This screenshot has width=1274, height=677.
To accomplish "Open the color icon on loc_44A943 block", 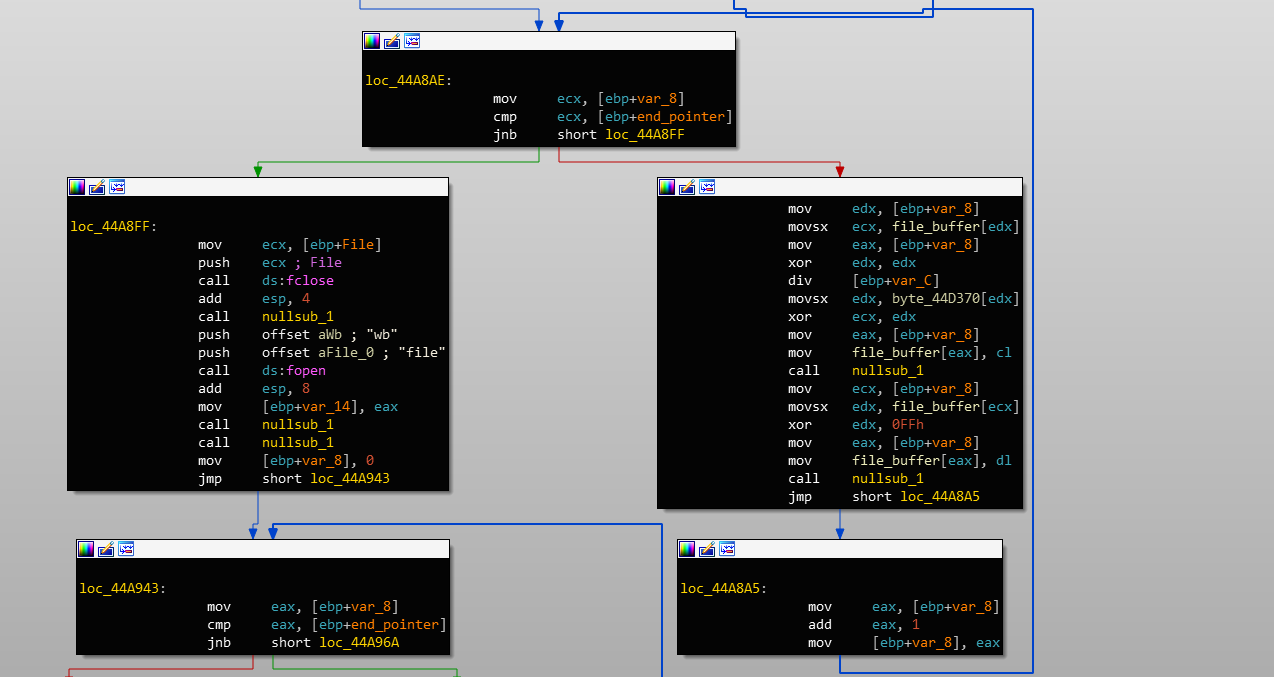I will [86, 549].
